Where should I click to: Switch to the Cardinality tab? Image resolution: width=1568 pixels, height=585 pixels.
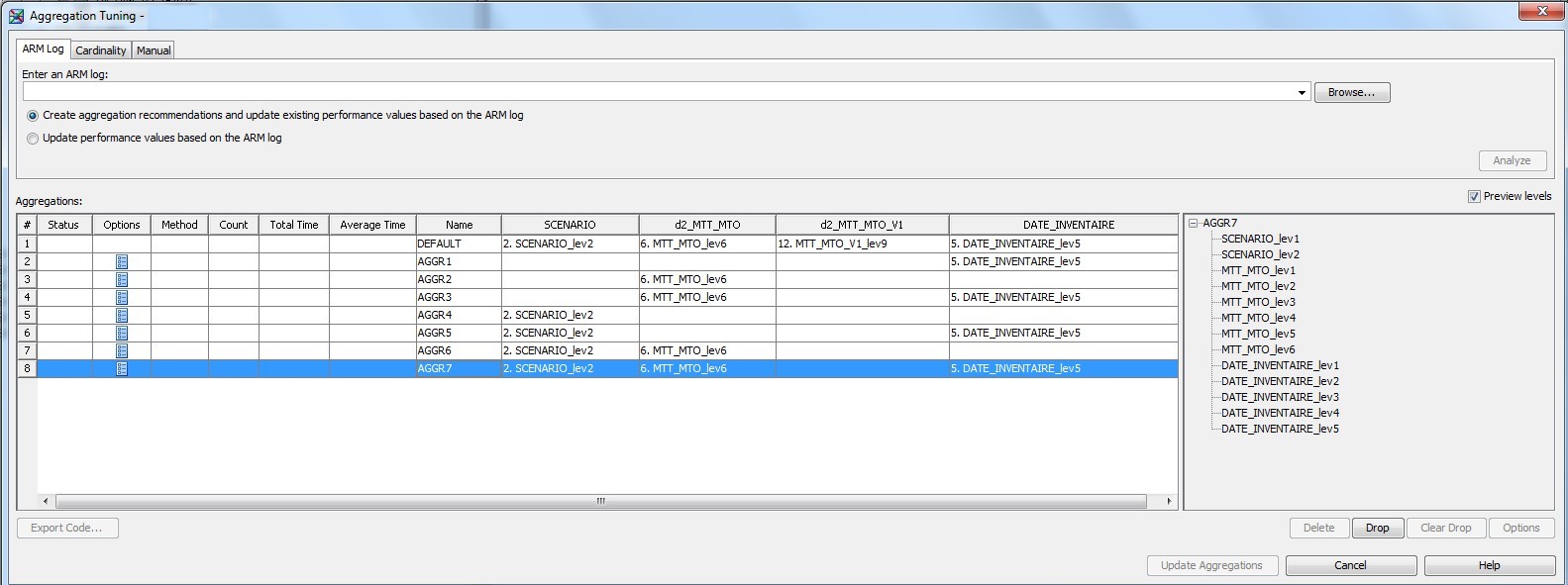click(x=101, y=50)
